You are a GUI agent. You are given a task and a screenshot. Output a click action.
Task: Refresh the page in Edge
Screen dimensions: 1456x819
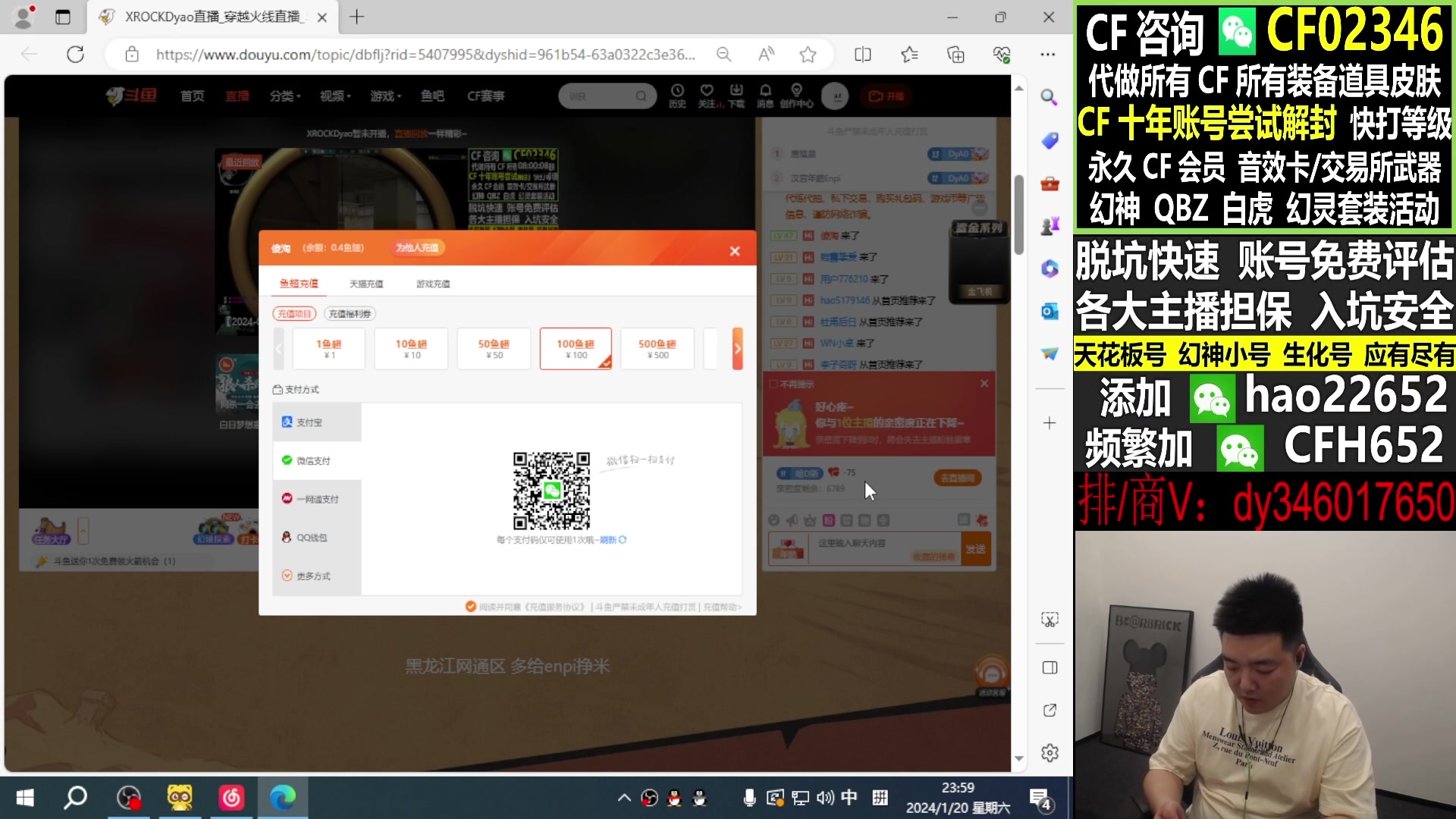pyautogui.click(x=75, y=55)
